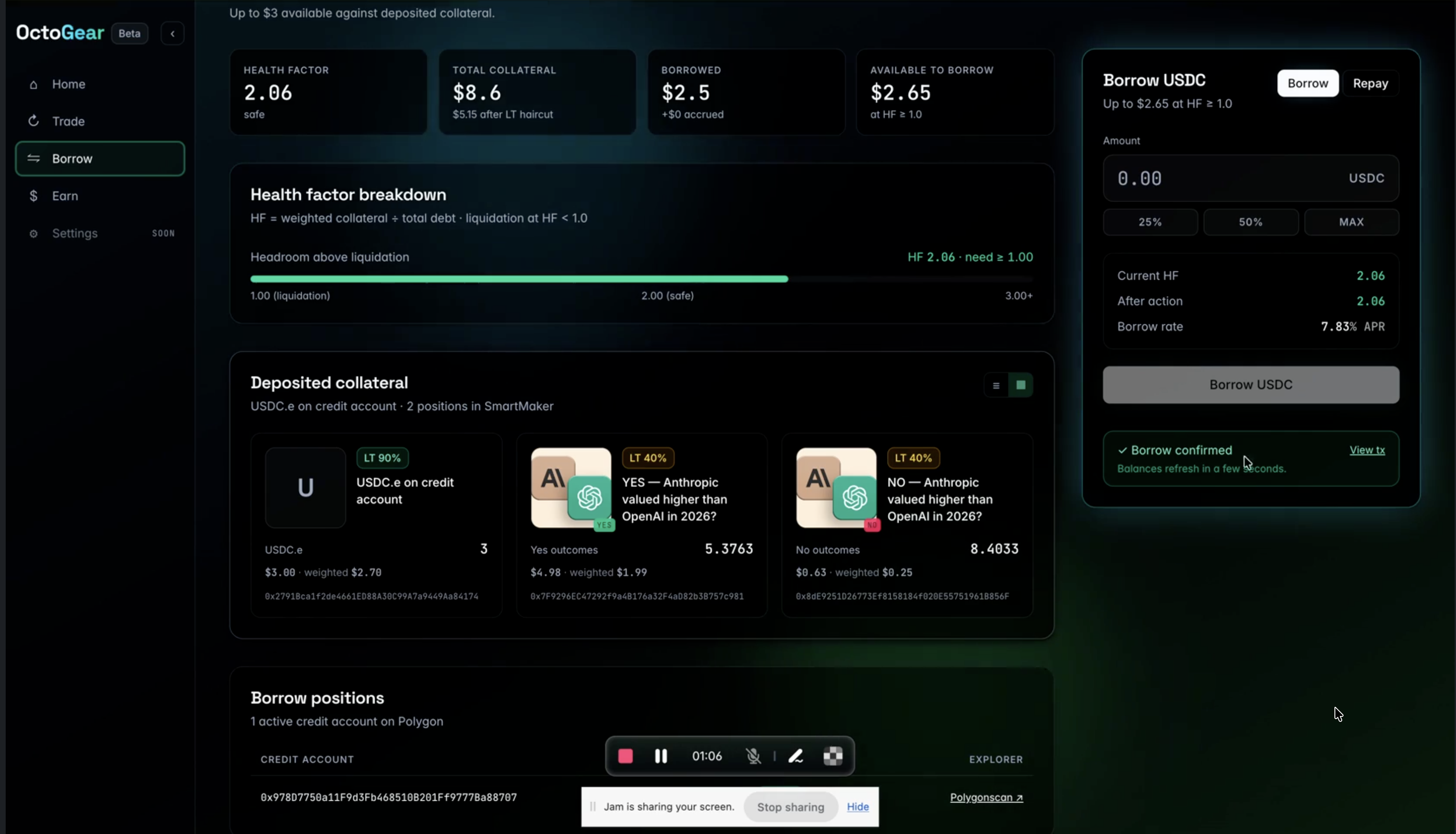1456x834 pixels.
Task: Click the USDC.e address 0x2791Bca1...
Action: click(371, 596)
